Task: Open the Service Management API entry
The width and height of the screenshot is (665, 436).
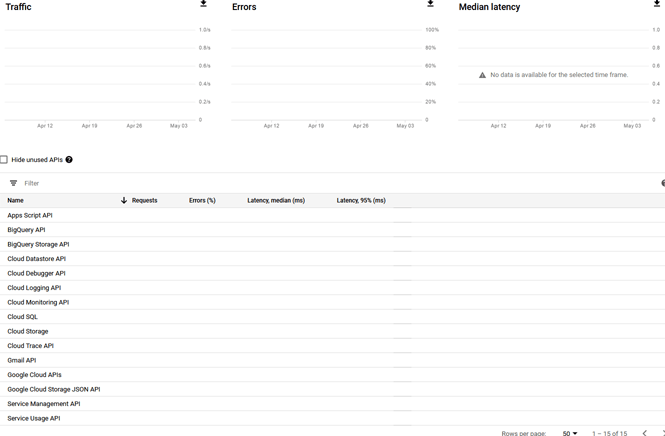Action: click(44, 403)
